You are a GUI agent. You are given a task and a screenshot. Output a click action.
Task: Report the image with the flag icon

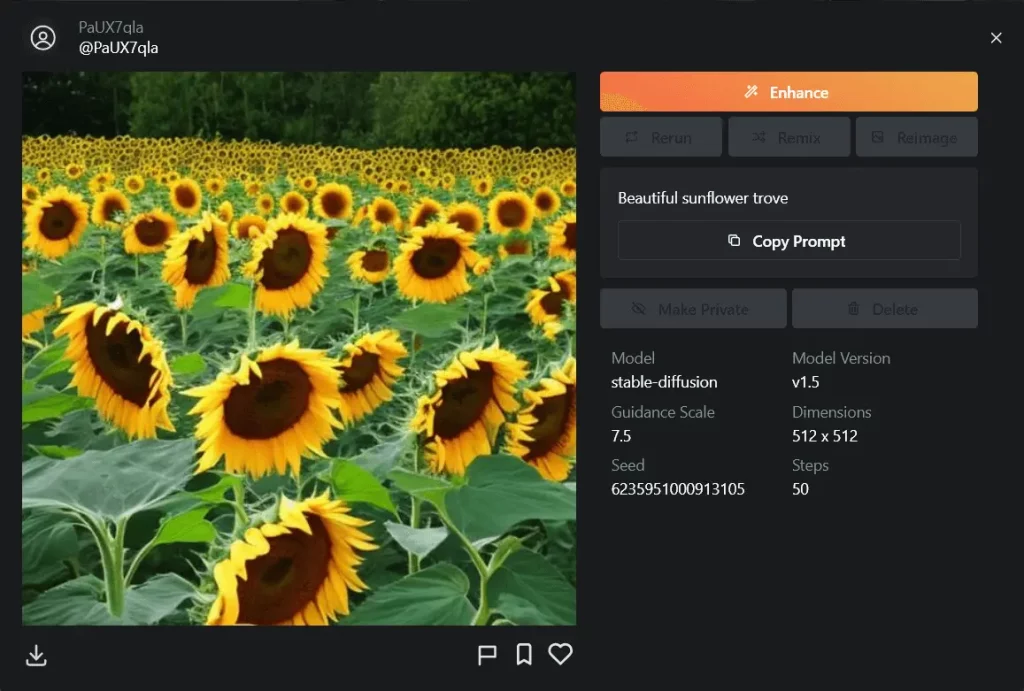click(x=487, y=655)
